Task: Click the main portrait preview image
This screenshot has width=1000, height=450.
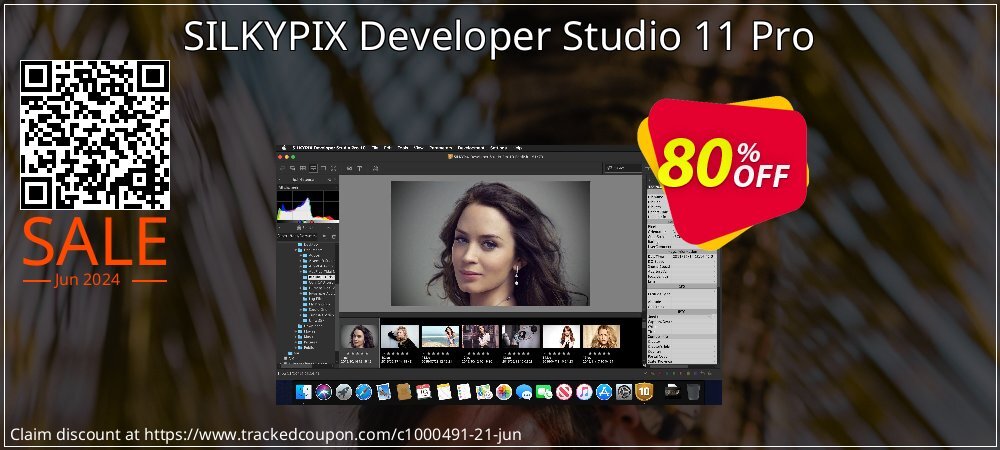Action: pyautogui.click(x=490, y=243)
